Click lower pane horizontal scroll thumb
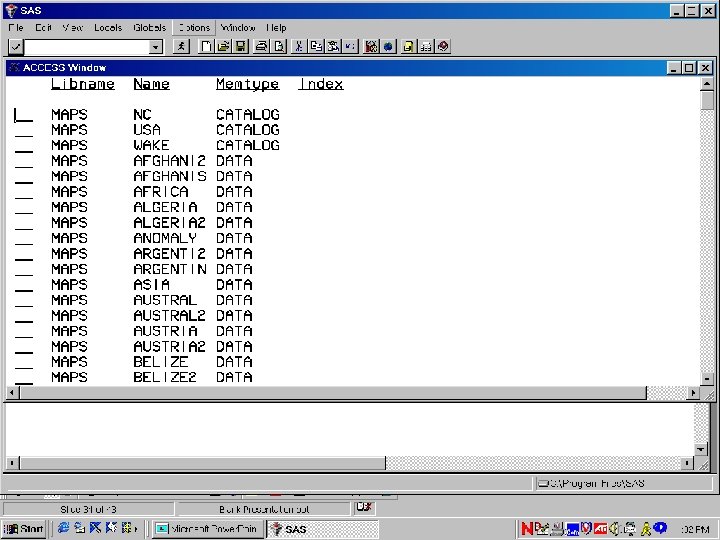The width and height of the screenshot is (720, 540). [x=202, y=463]
